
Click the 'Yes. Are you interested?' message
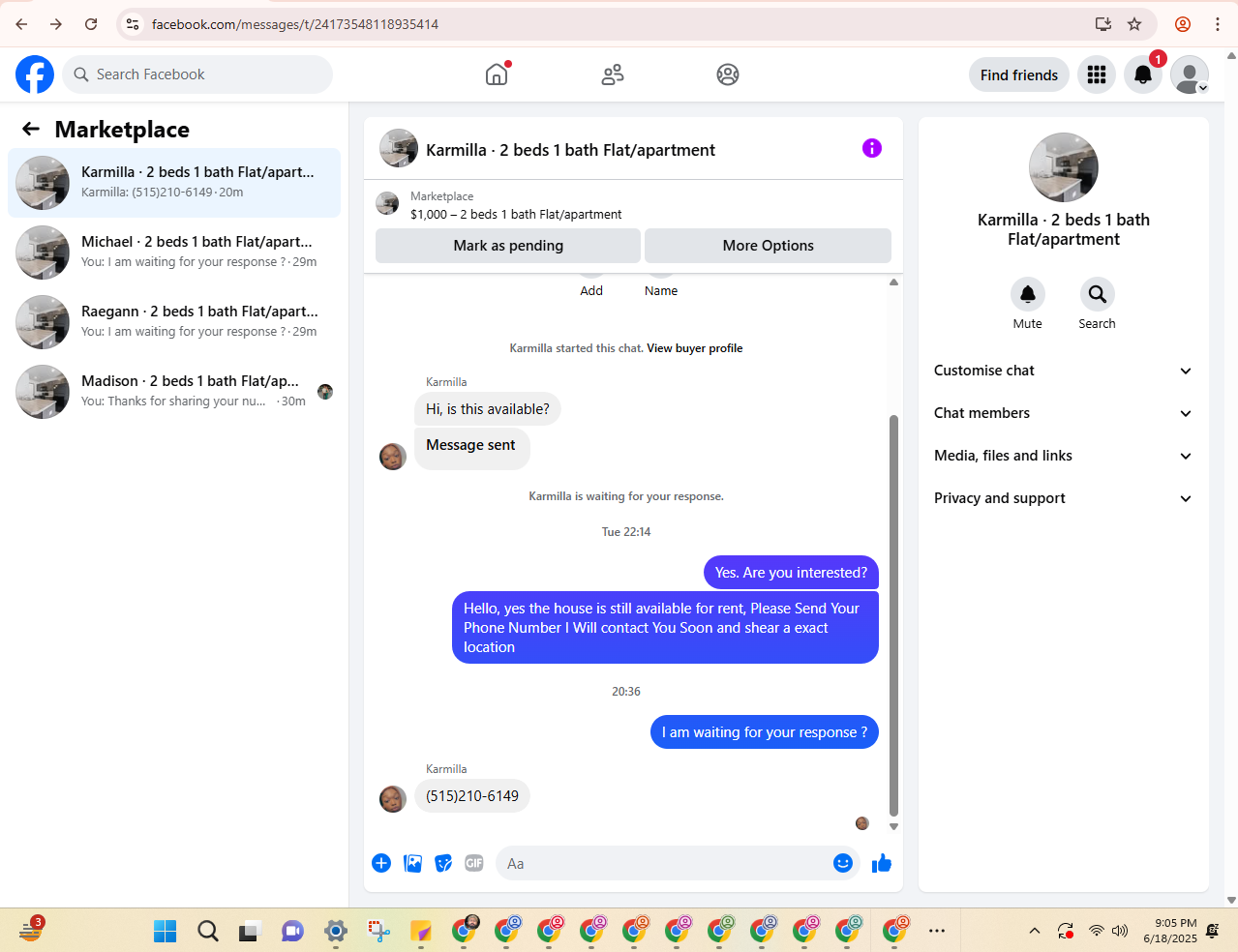click(x=791, y=573)
